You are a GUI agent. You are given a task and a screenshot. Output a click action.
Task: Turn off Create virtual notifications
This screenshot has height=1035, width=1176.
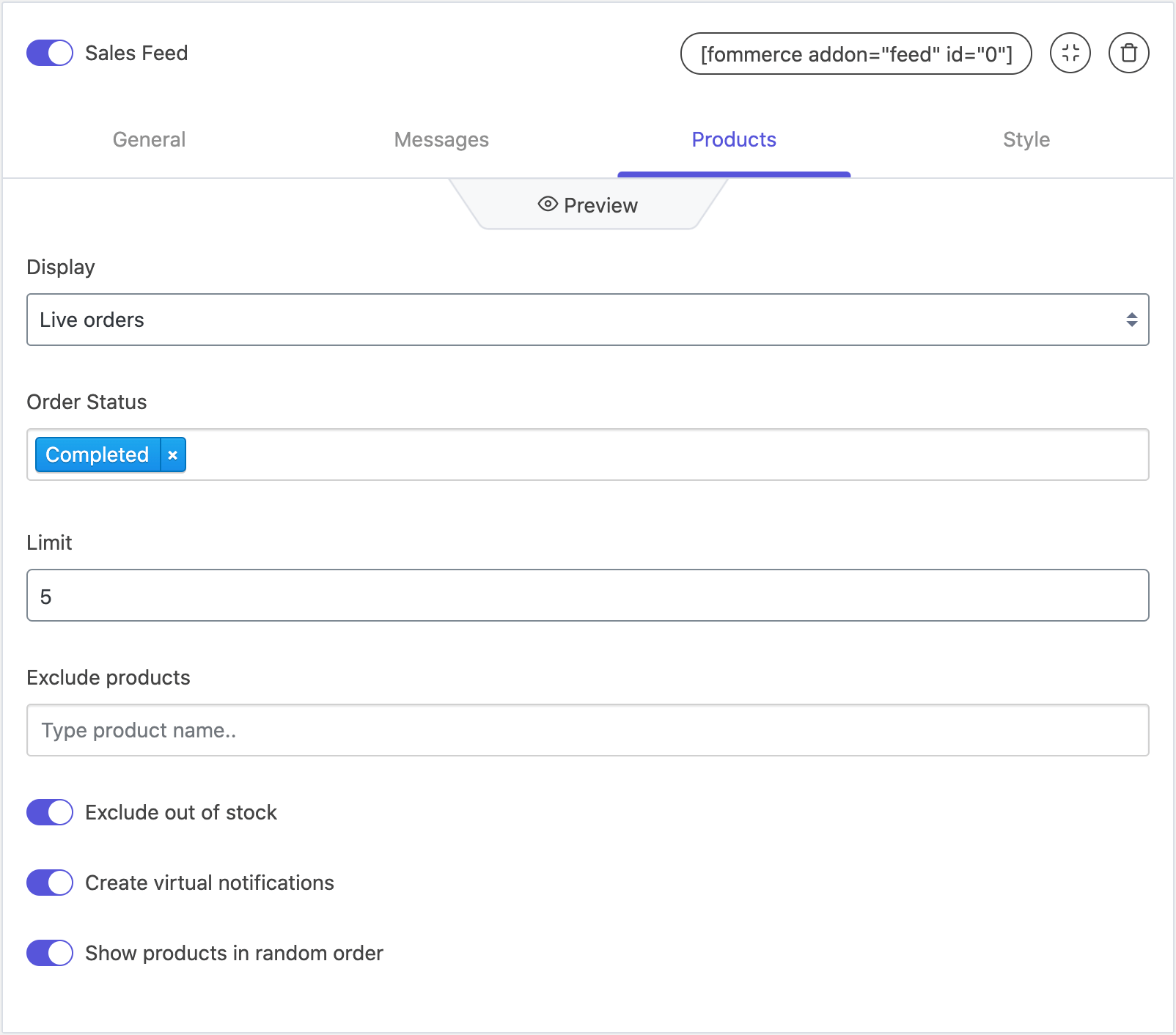coord(50,883)
